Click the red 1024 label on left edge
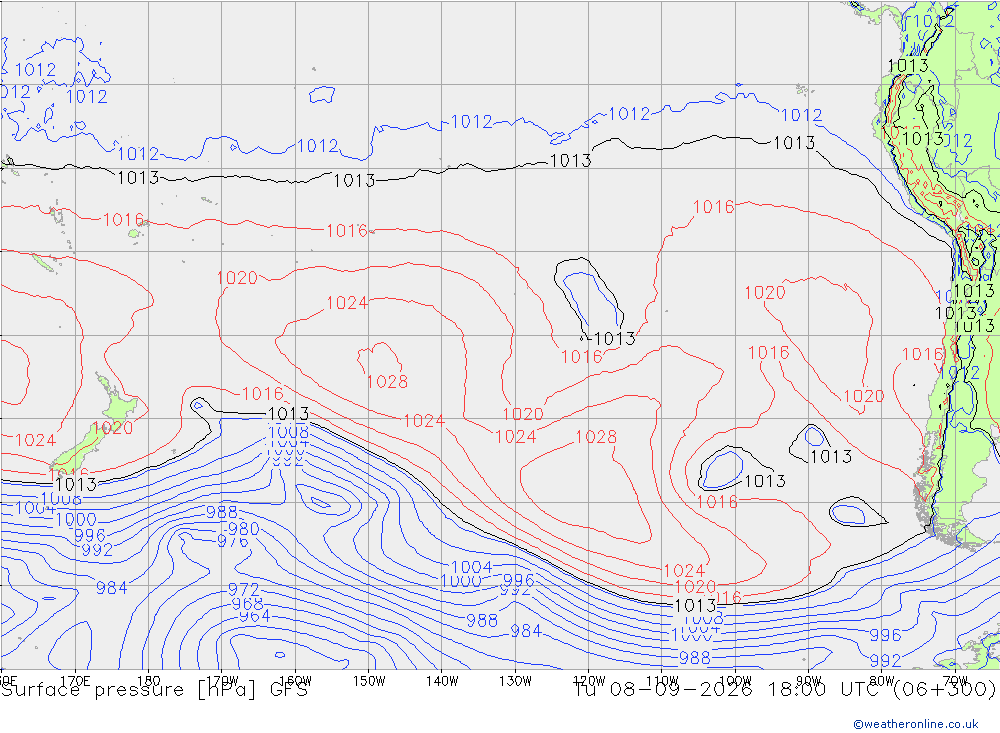1000x733 pixels. tap(35, 440)
